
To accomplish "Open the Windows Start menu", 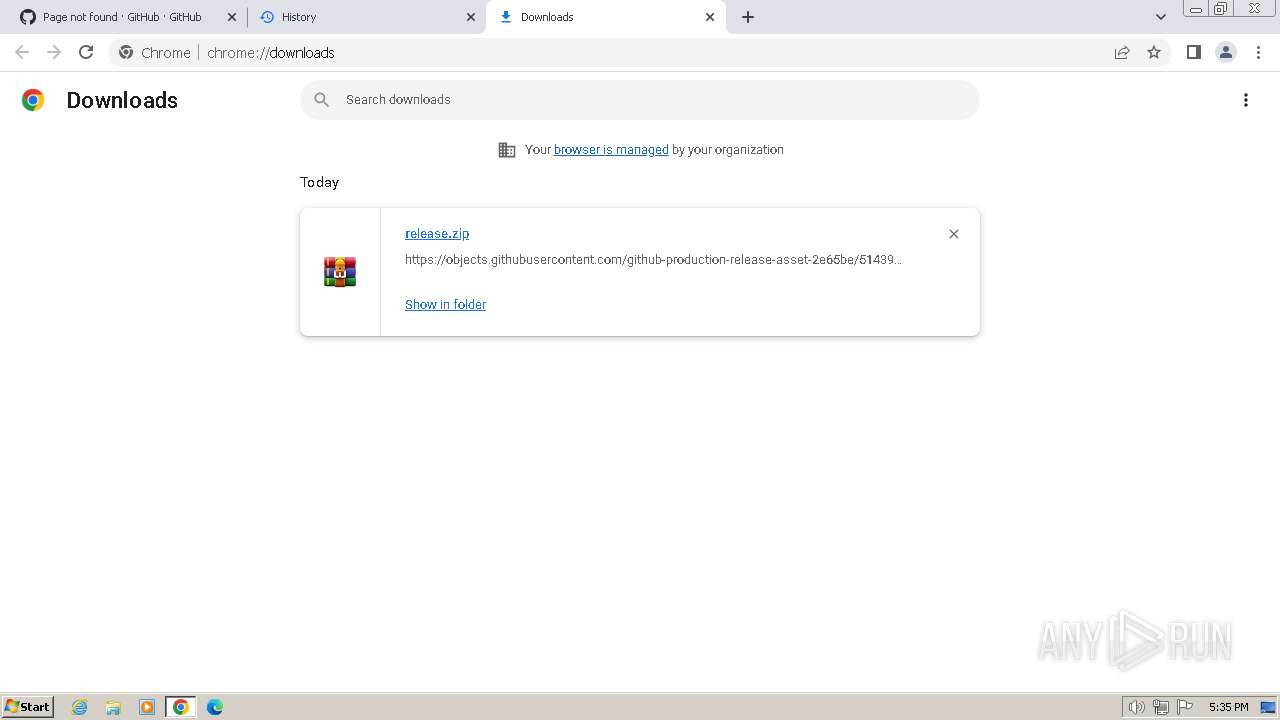I will coord(27,707).
